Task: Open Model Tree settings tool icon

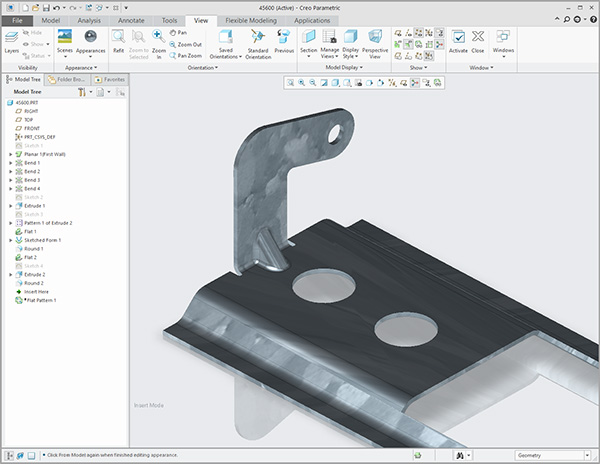Action: (82, 92)
